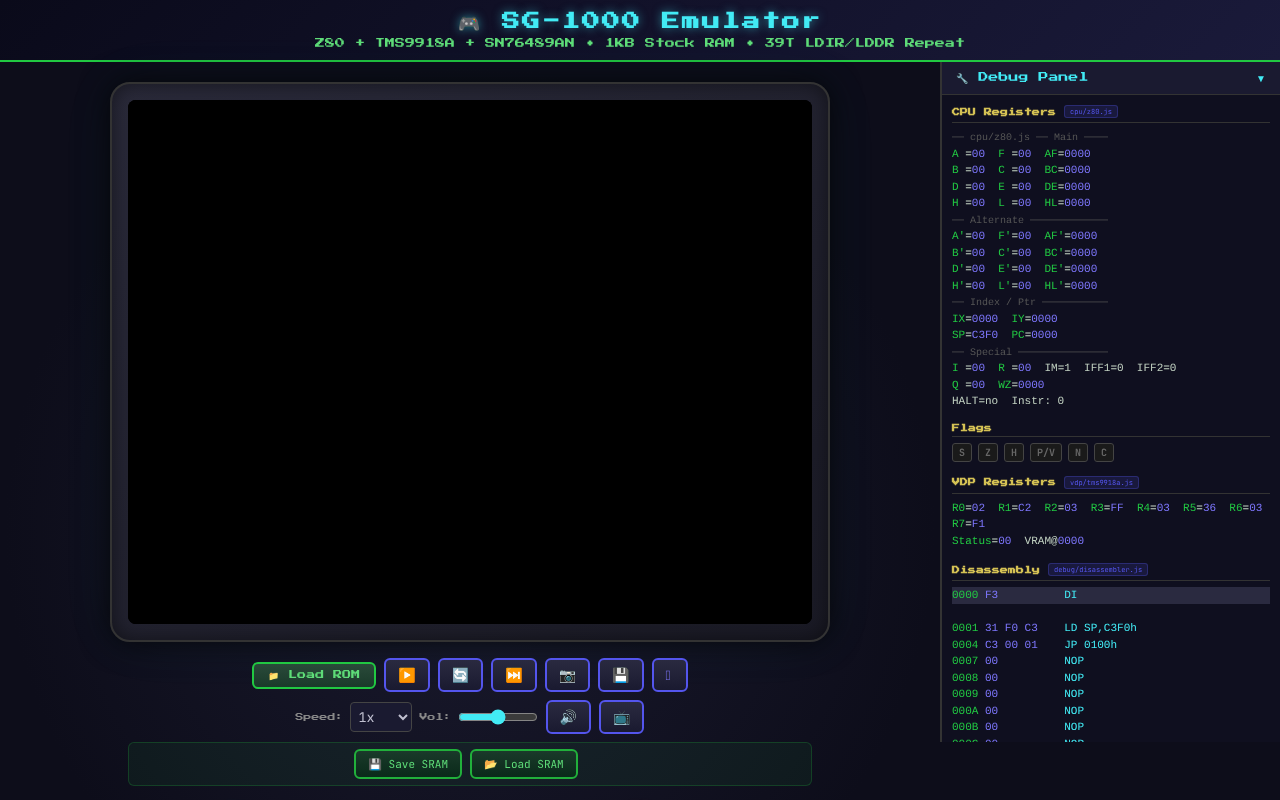Image resolution: width=1280 pixels, height=800 pixels.
Task: Click the Save SRAM button
Action: tap(408, 764)
